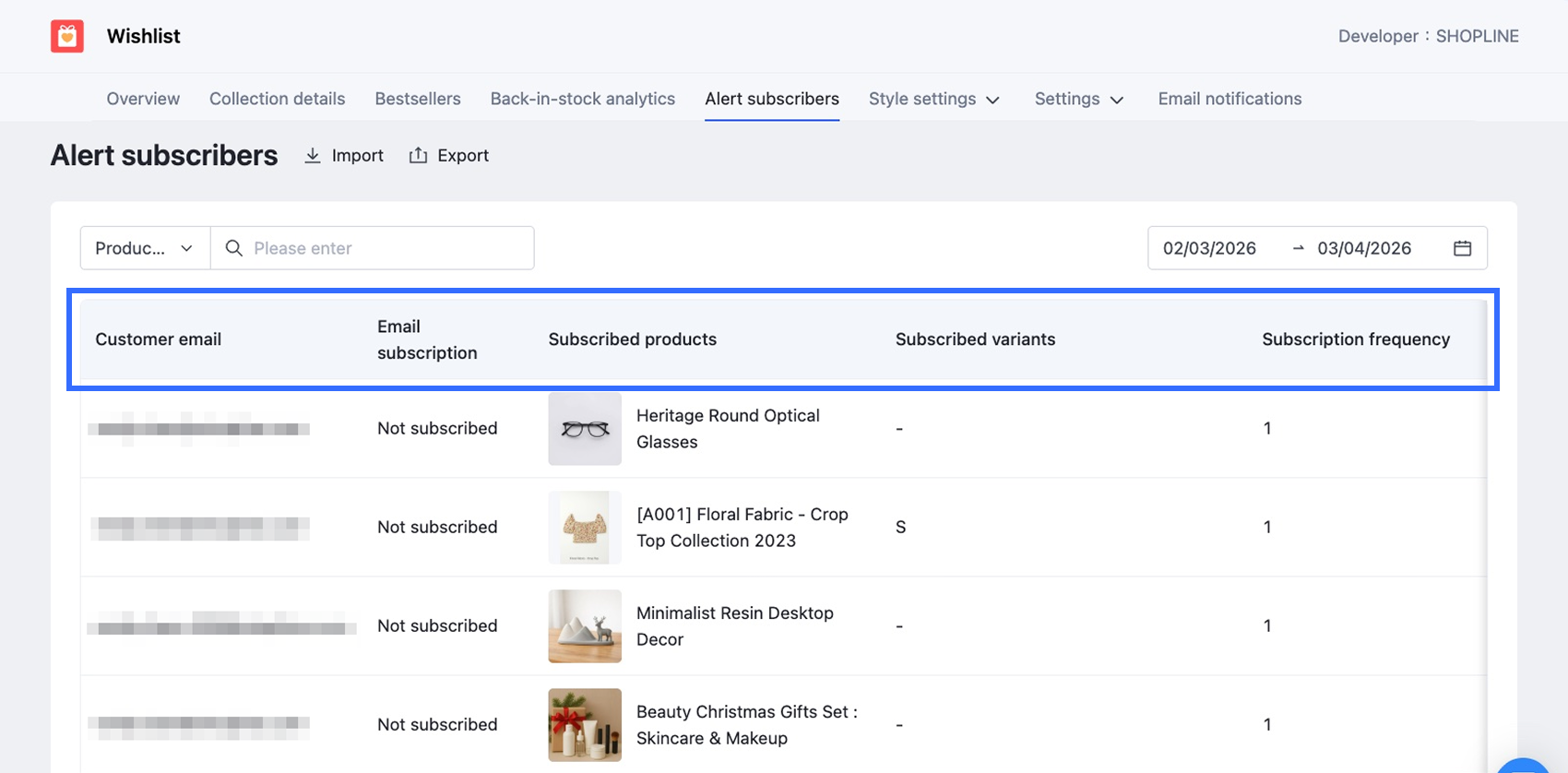Open the calendar date picker icon
Screen dimensions: 1568x773
1462,248
